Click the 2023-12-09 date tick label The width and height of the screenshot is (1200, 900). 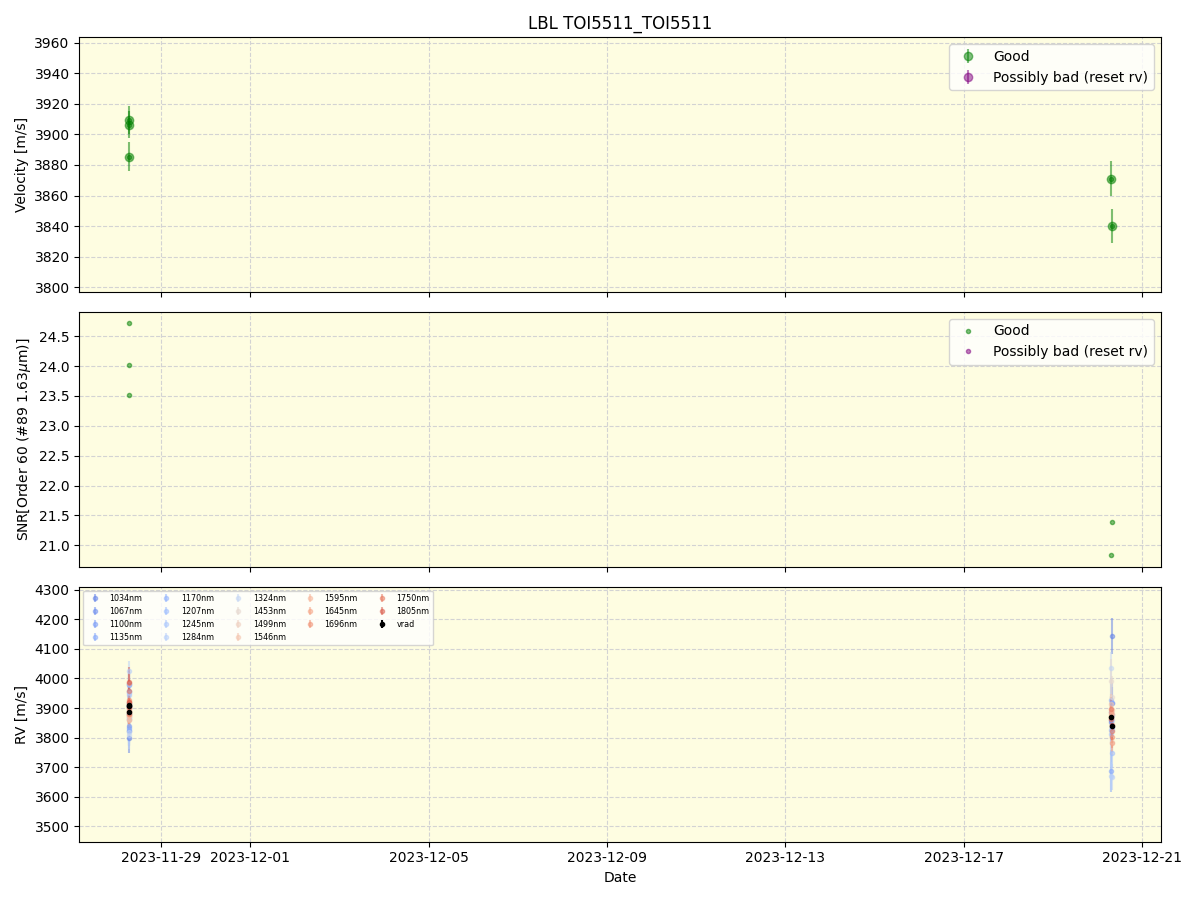607,857
